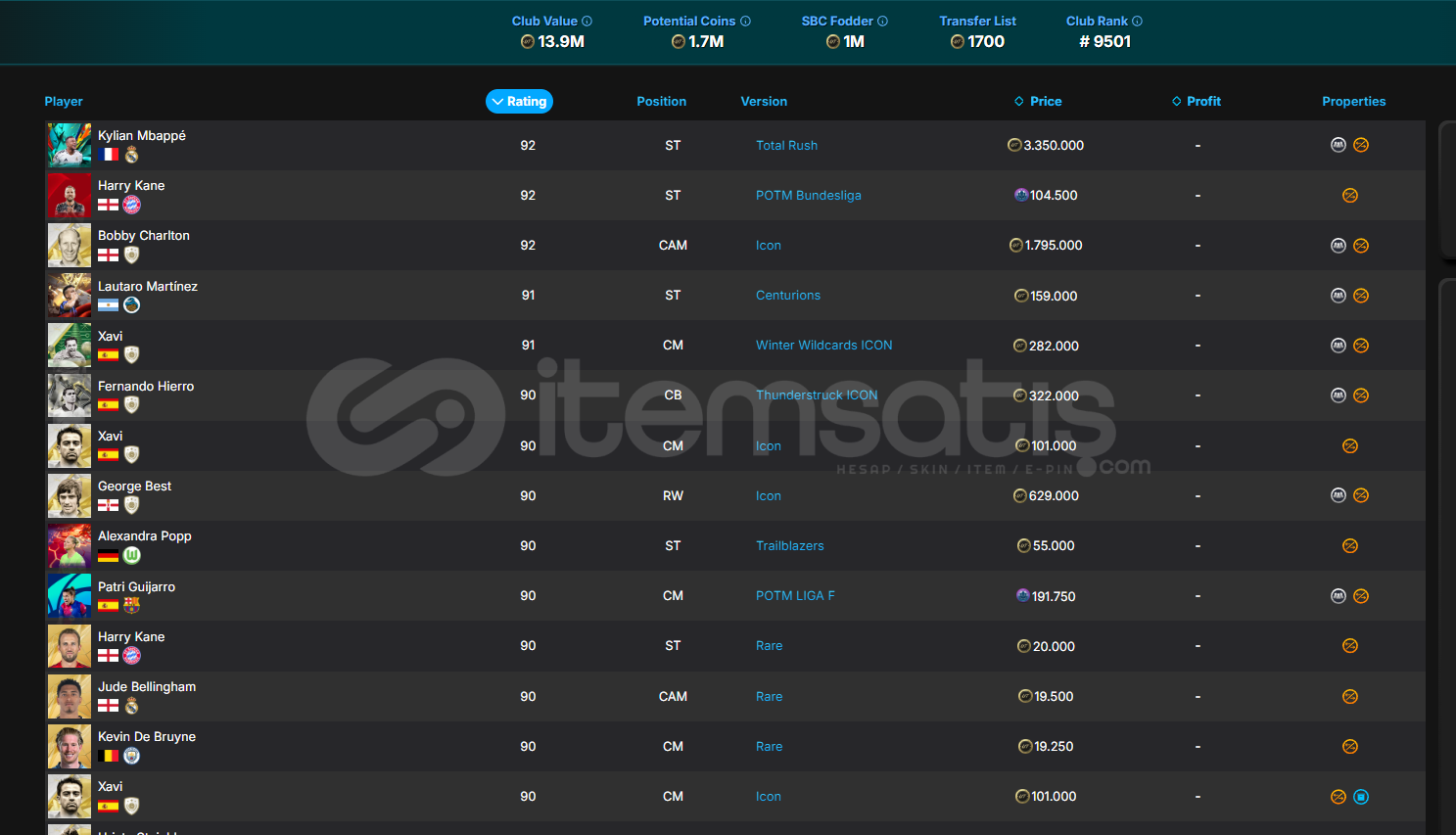The height and width of the screenshot is (835, 1456).
Task: Click the untradeable icon in Lautaro Martínez row
Action: click(1361, 295)
